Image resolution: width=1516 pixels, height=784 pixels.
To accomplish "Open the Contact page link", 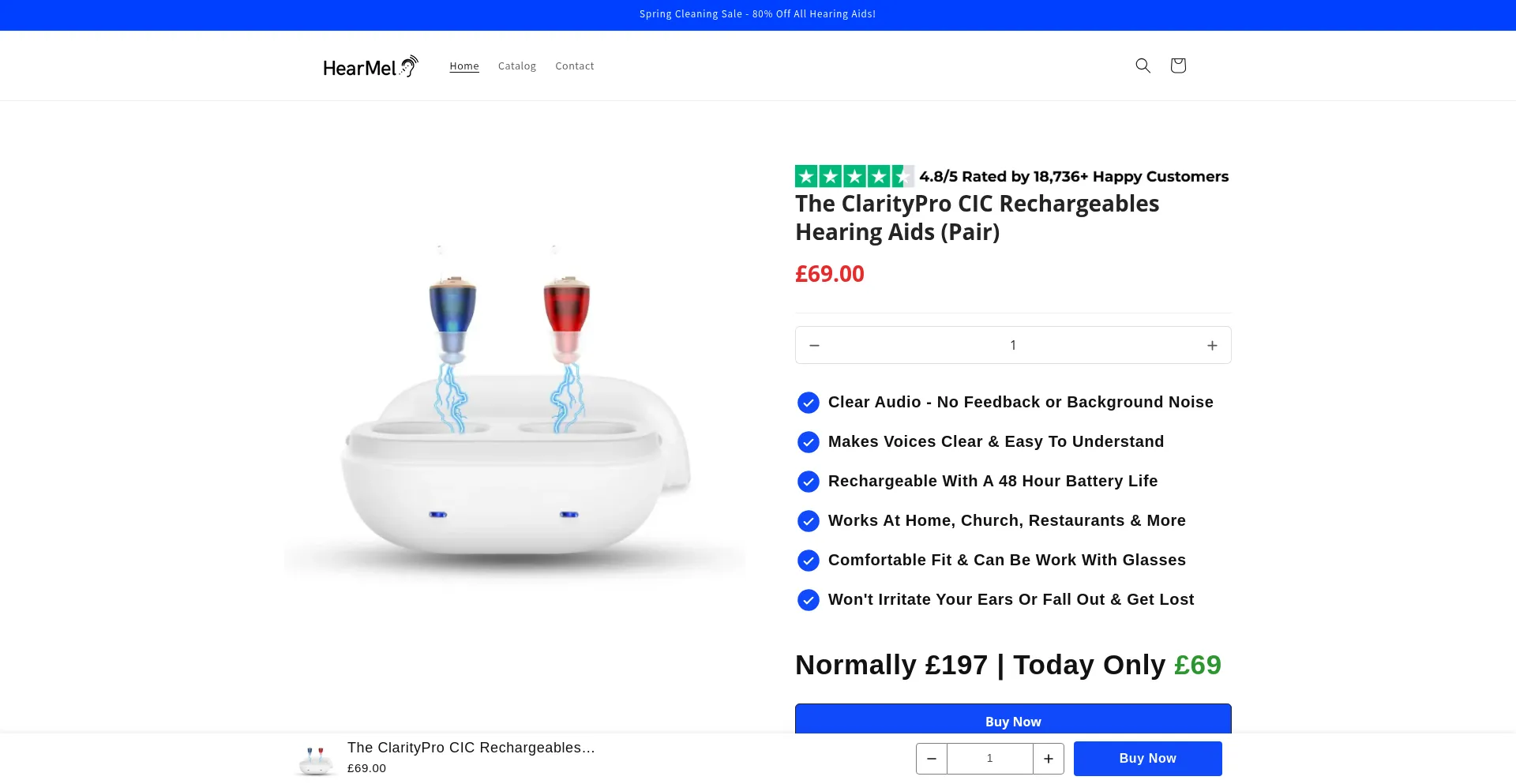I will pyautogui.click(x=574, y=66).
